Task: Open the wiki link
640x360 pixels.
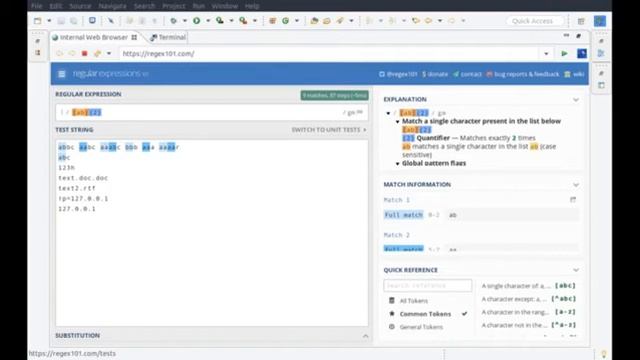Action: click(x=574, y=74)
